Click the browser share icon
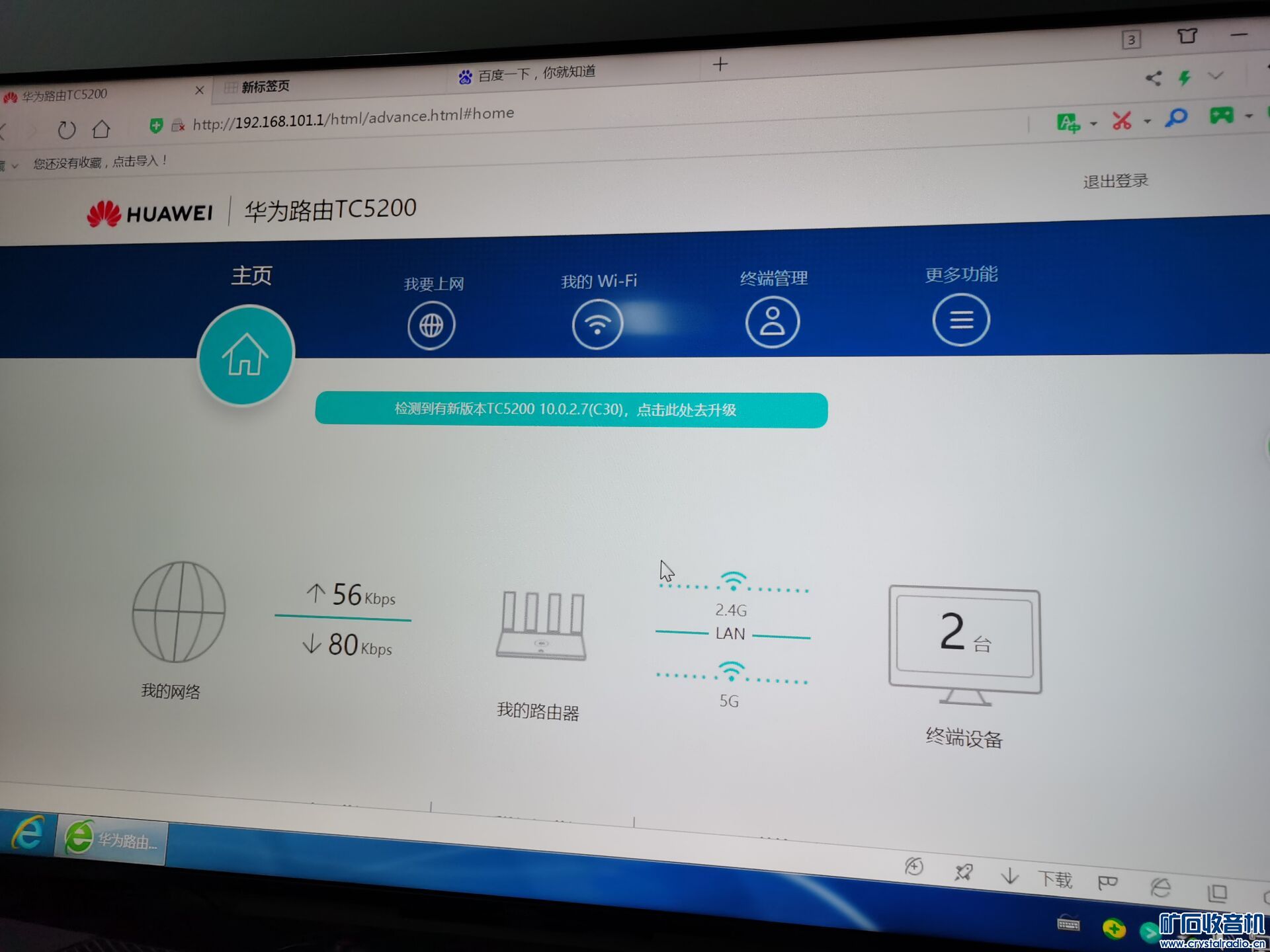 tap(1153, 79)
